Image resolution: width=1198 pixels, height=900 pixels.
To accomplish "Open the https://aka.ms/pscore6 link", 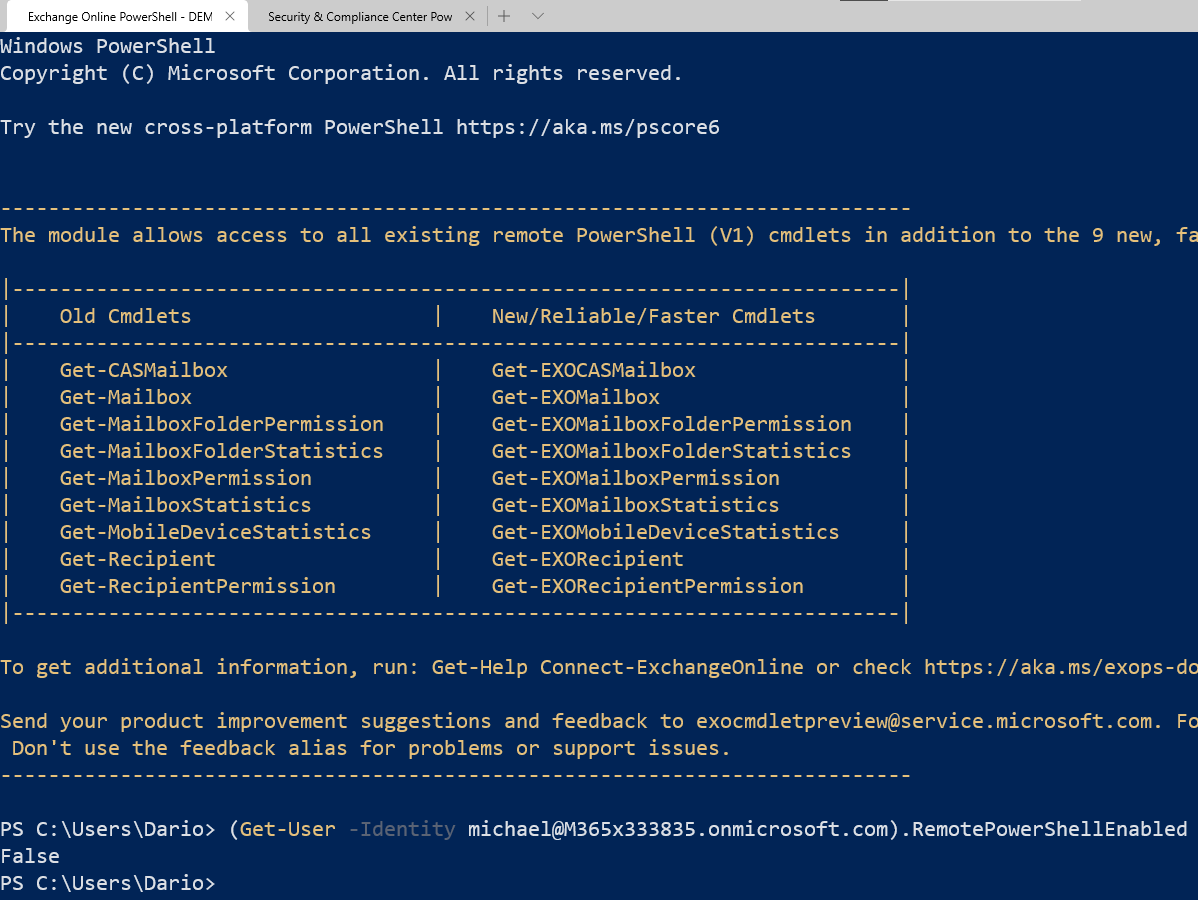I will click(x=588, y=127).
